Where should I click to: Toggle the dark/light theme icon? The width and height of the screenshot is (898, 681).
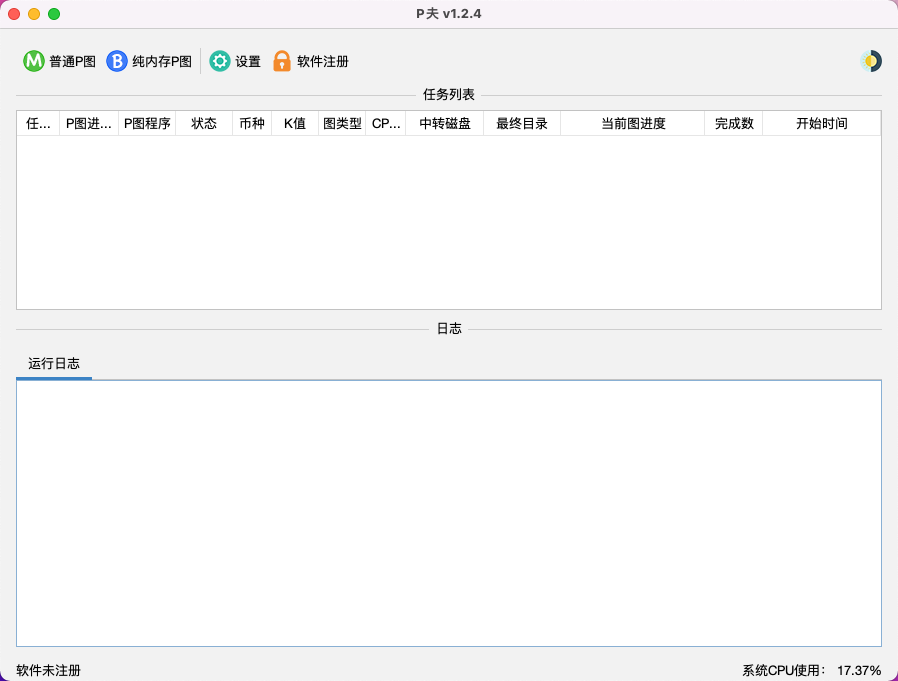click(870, 61)
